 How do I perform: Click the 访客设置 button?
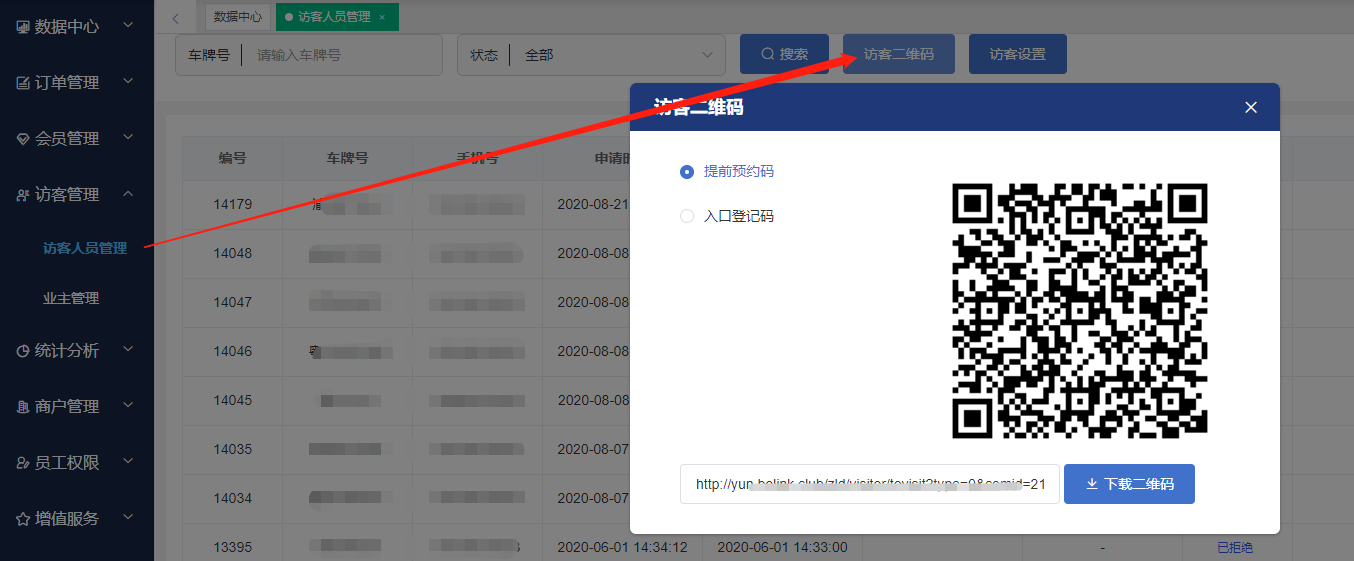pyautogui.click(x=1017, y=55)
